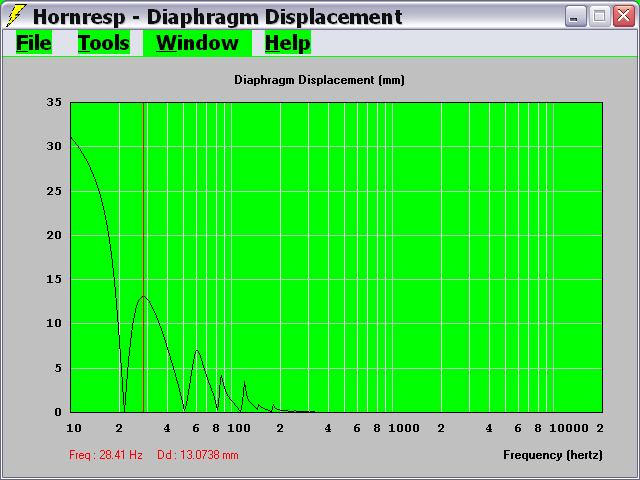Viewport: 640px width, 480px height.
Task: Click the Hornresp lightning bolt icon
Action: point(16,16)
